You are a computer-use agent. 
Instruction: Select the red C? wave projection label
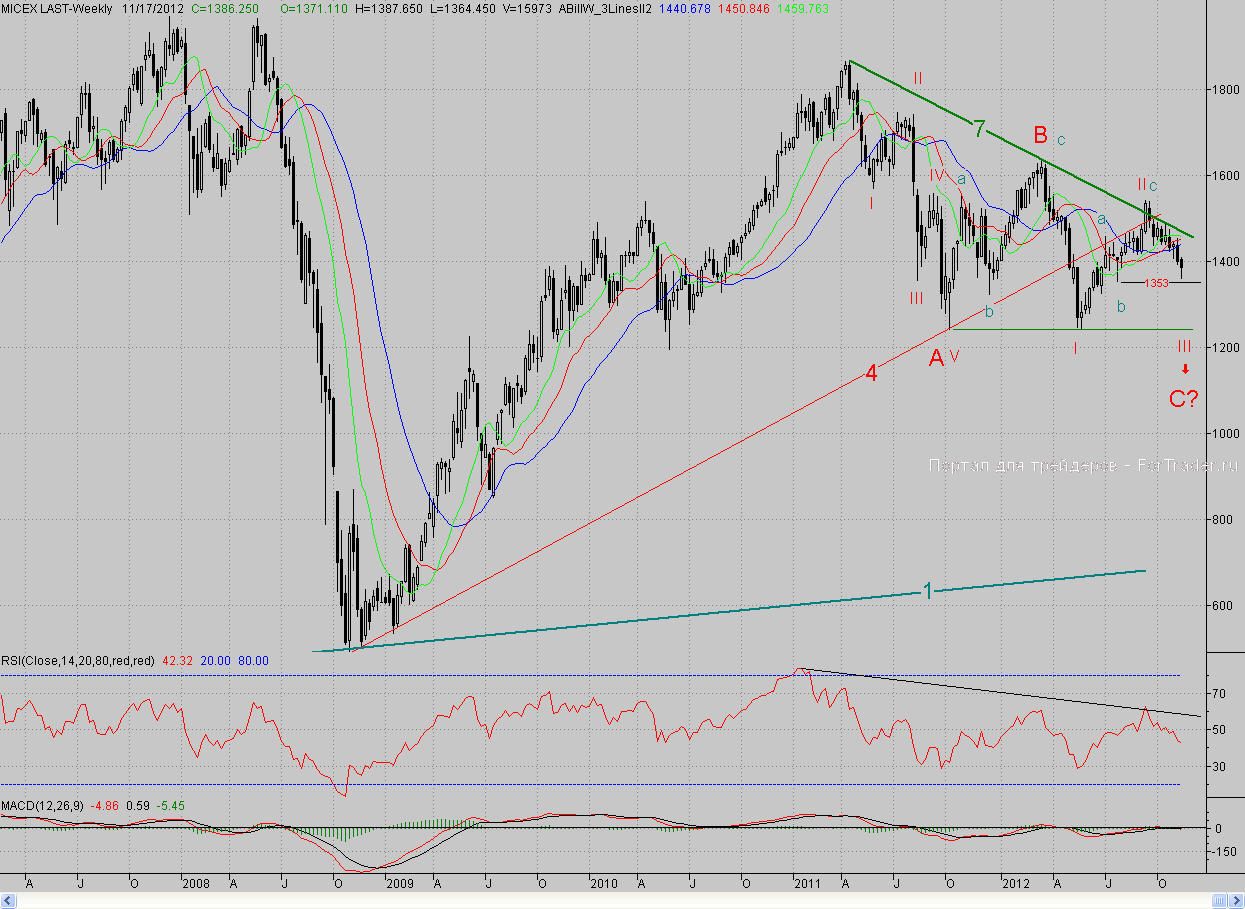coord(1184,399)
